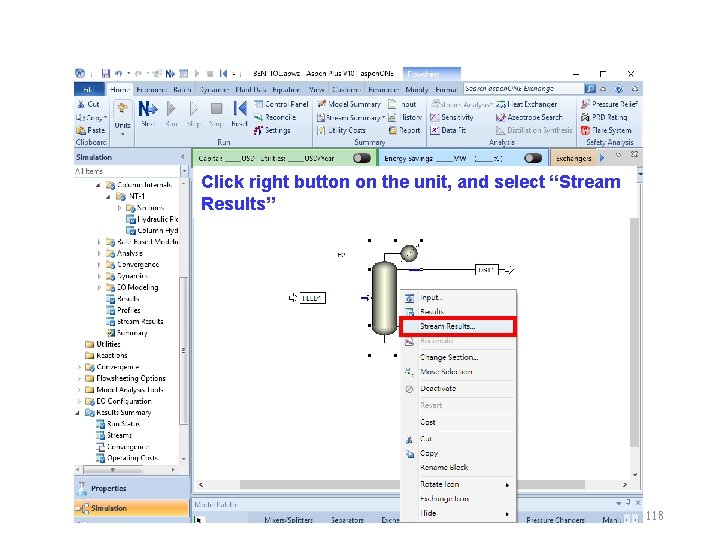
Task: Open Model Summary
Action: click(x=349, y=104)
